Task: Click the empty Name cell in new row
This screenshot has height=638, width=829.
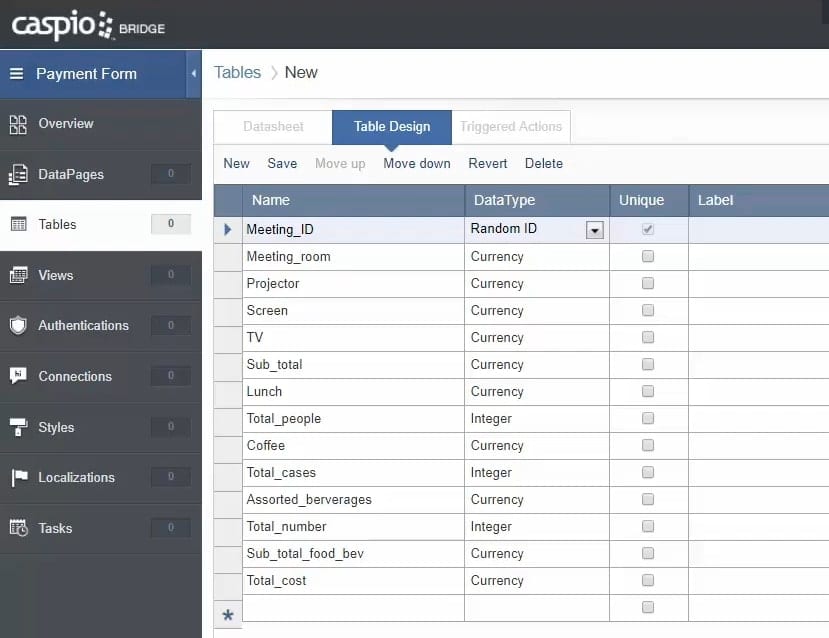Action: pyautogui.click(x=353, y=608)
